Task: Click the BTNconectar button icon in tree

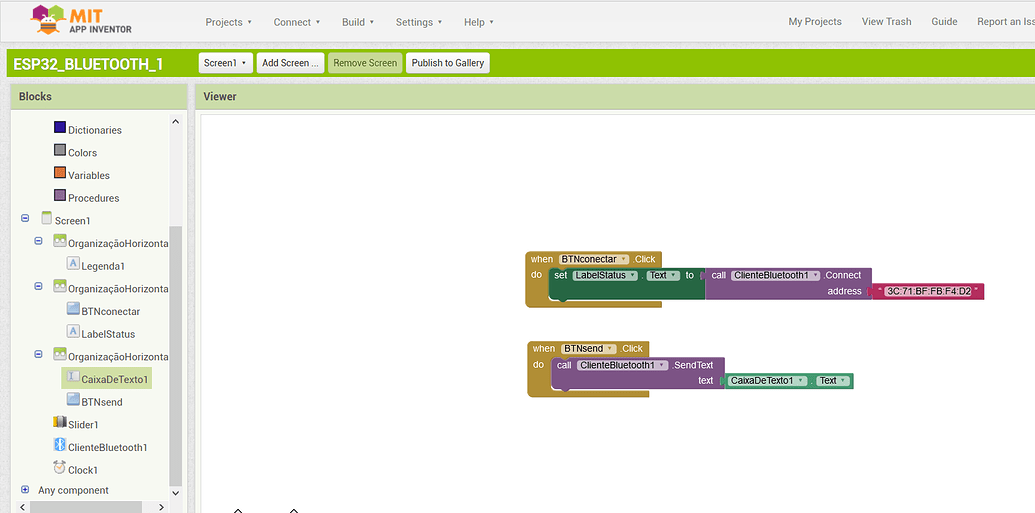Action: (73, 310)
